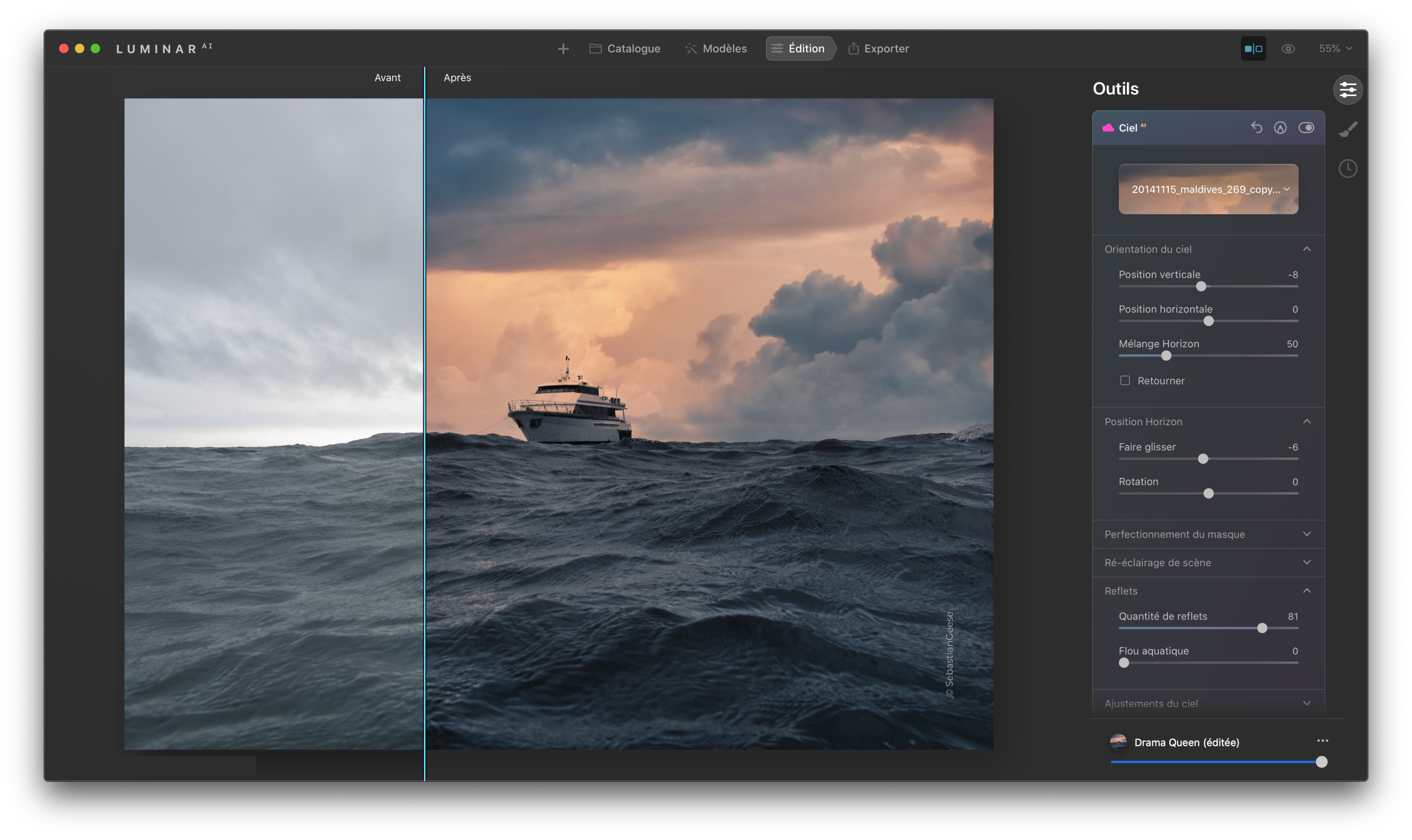Toggle the before/after compare view icon

click(x=1253, y=49)
